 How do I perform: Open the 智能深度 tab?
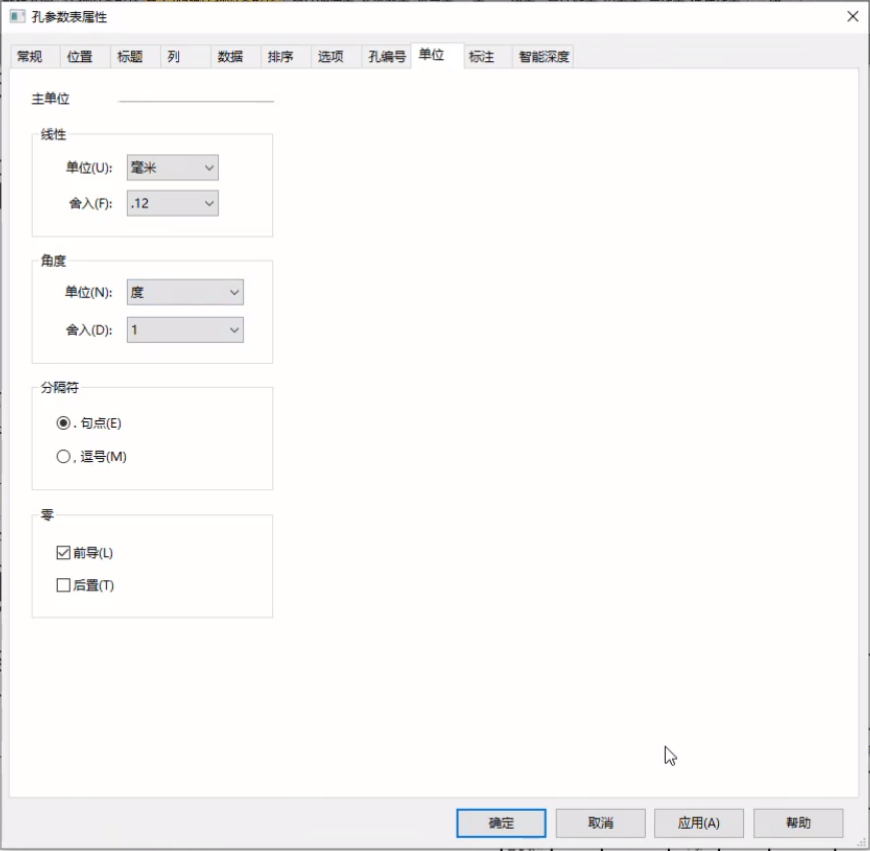(x=543, y=57)
